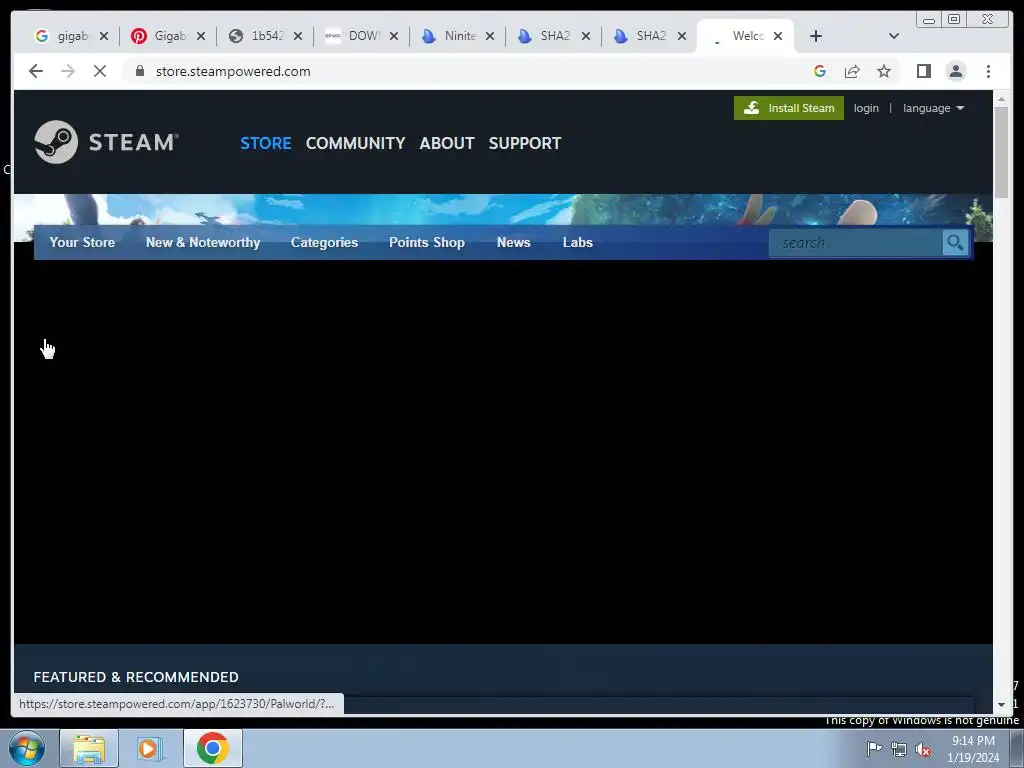Go back with the browser back arrow

[x=36, y=71]
